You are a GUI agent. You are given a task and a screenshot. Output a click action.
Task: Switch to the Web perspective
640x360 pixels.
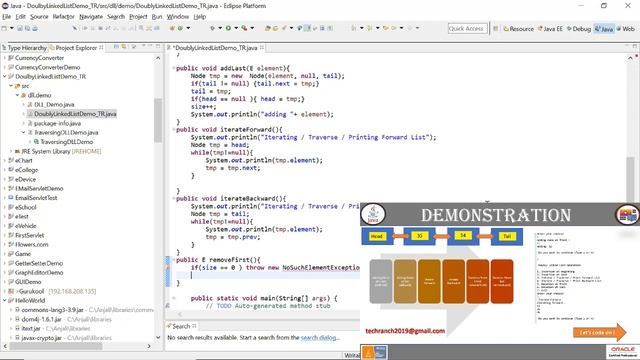pyautogui.click(x=626, y=29)
